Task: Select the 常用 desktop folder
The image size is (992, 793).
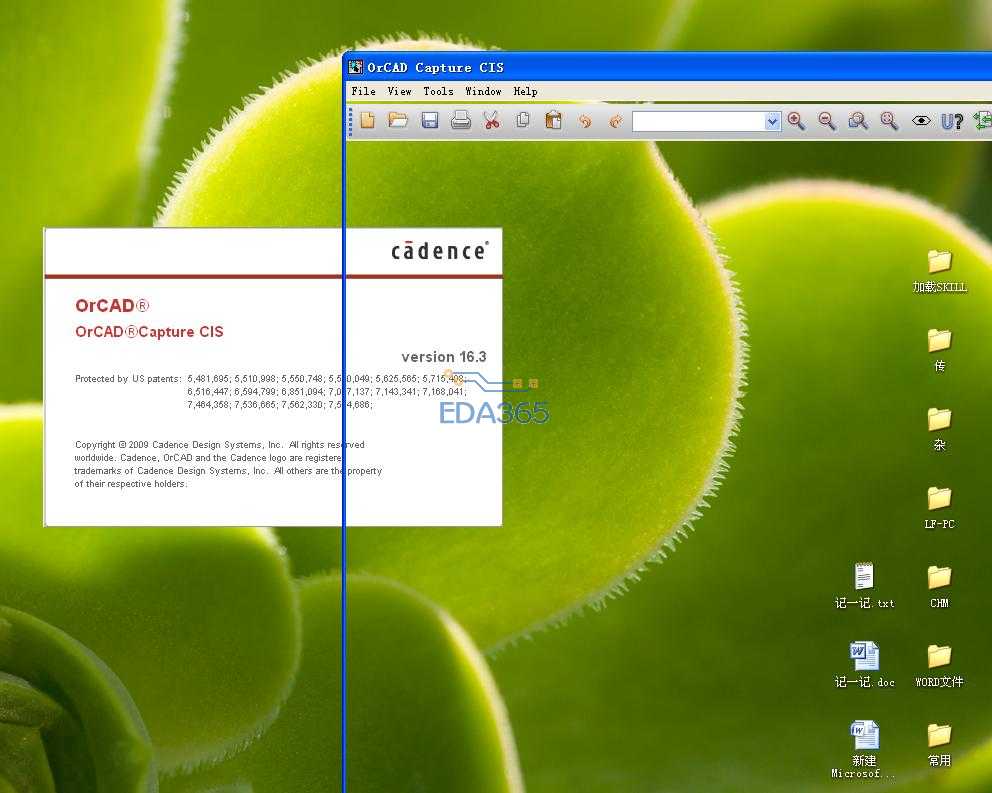Action: pos(939,745)
